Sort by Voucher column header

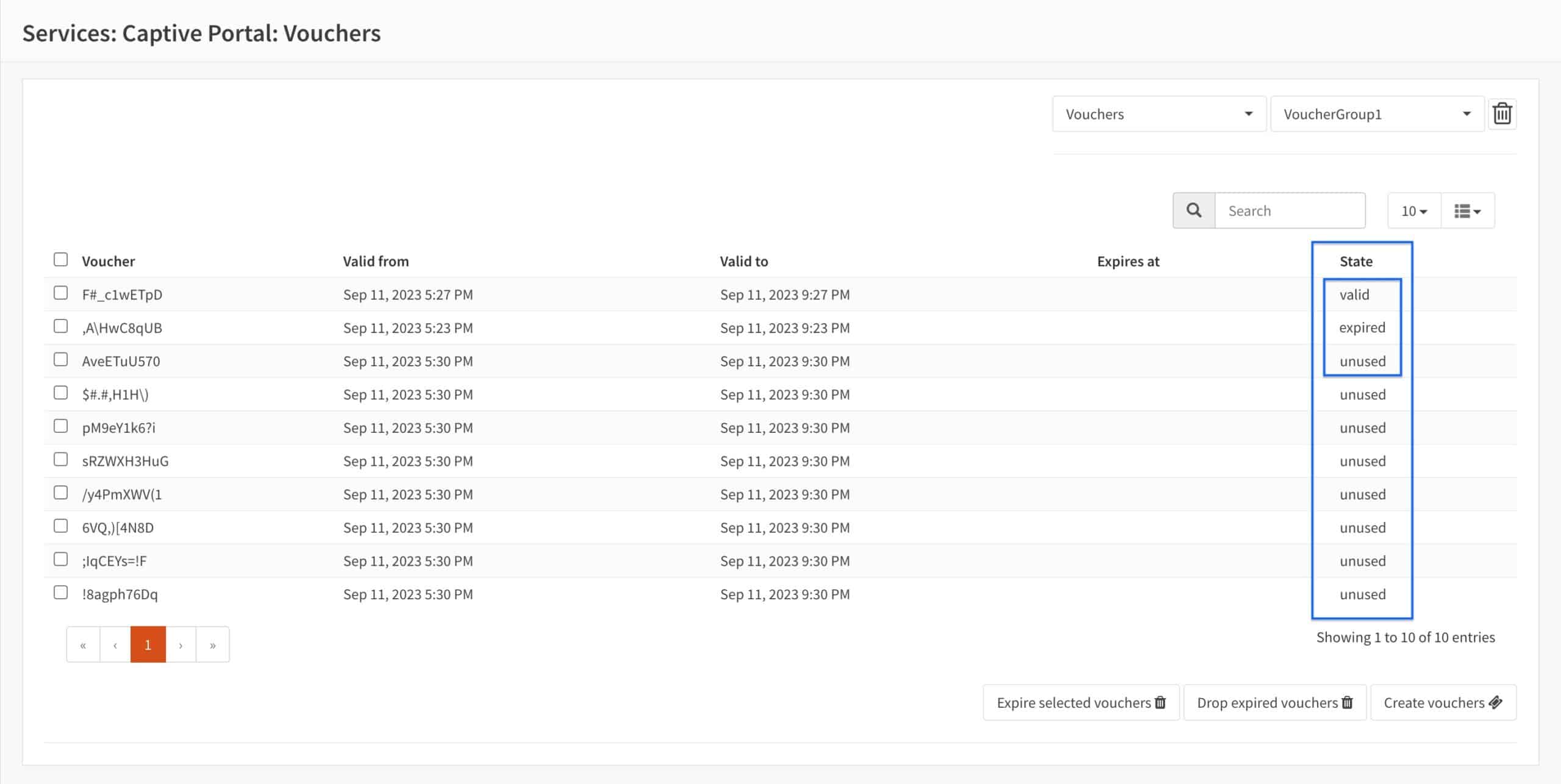click(x=109, y=262)
